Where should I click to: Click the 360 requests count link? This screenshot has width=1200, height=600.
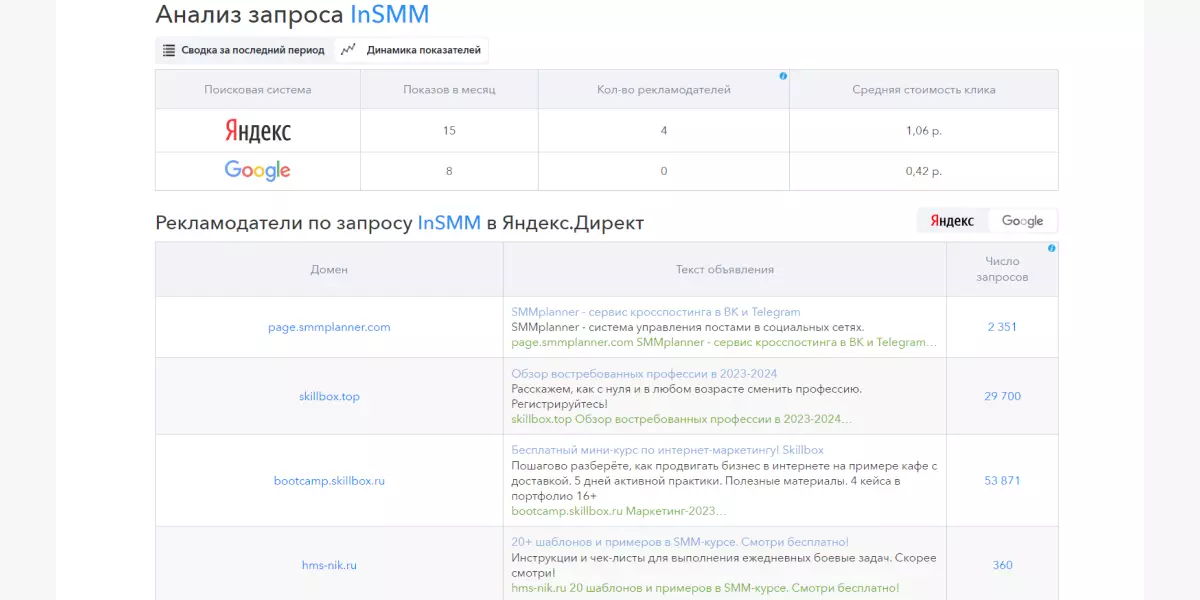pos(1002,565)
